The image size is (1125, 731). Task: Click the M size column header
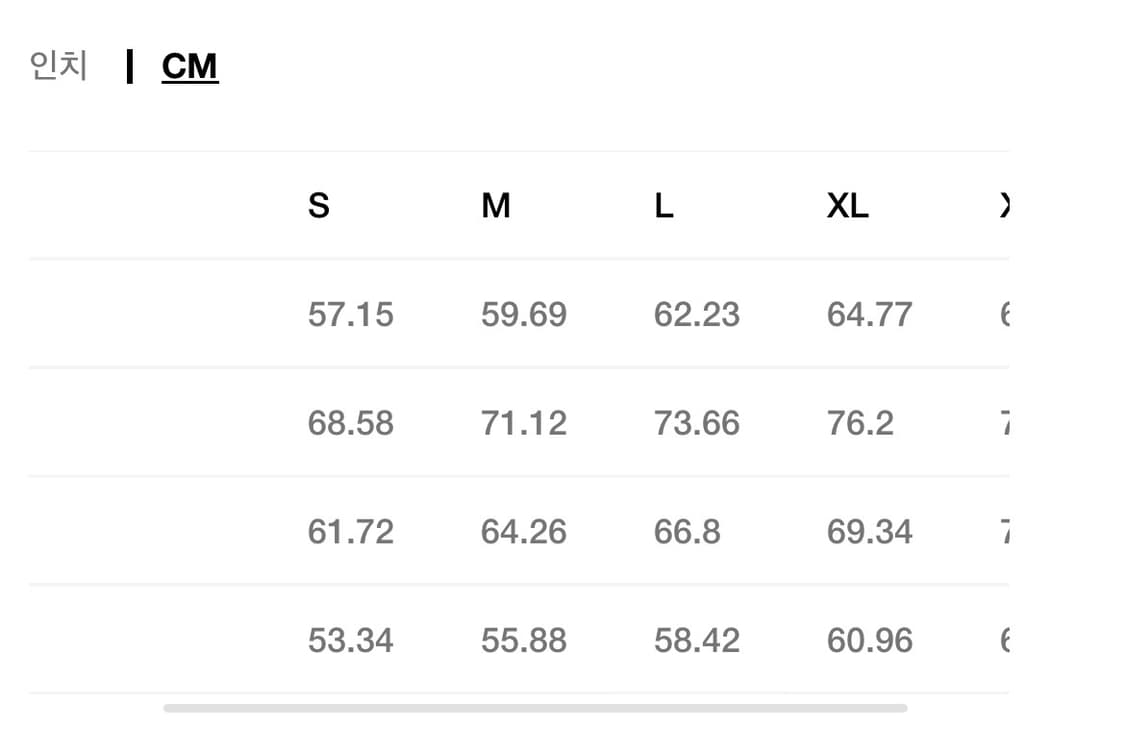coord(495,206)
